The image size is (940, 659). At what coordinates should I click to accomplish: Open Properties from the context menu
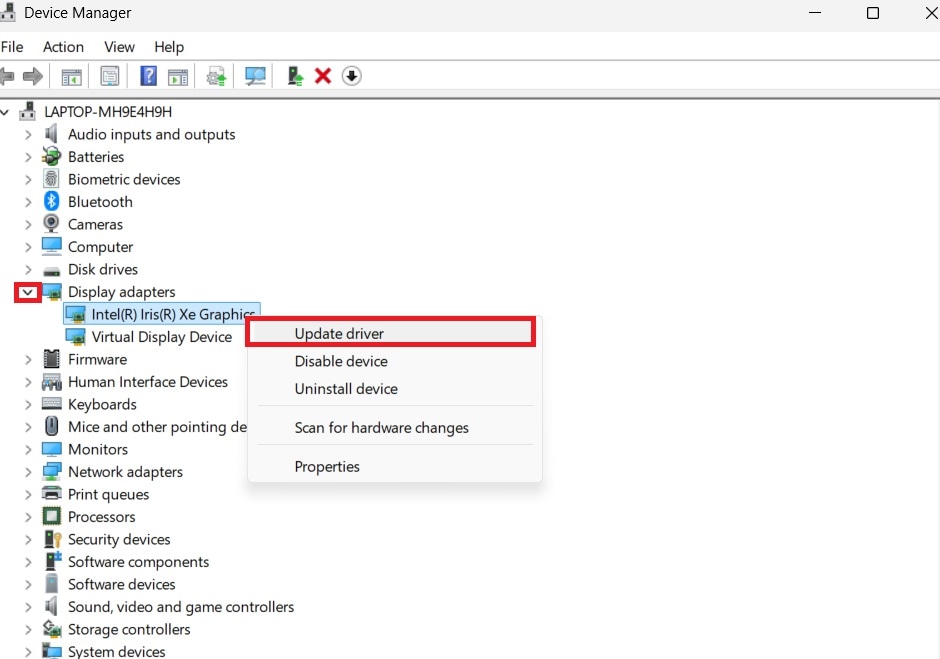pos(395,467)
